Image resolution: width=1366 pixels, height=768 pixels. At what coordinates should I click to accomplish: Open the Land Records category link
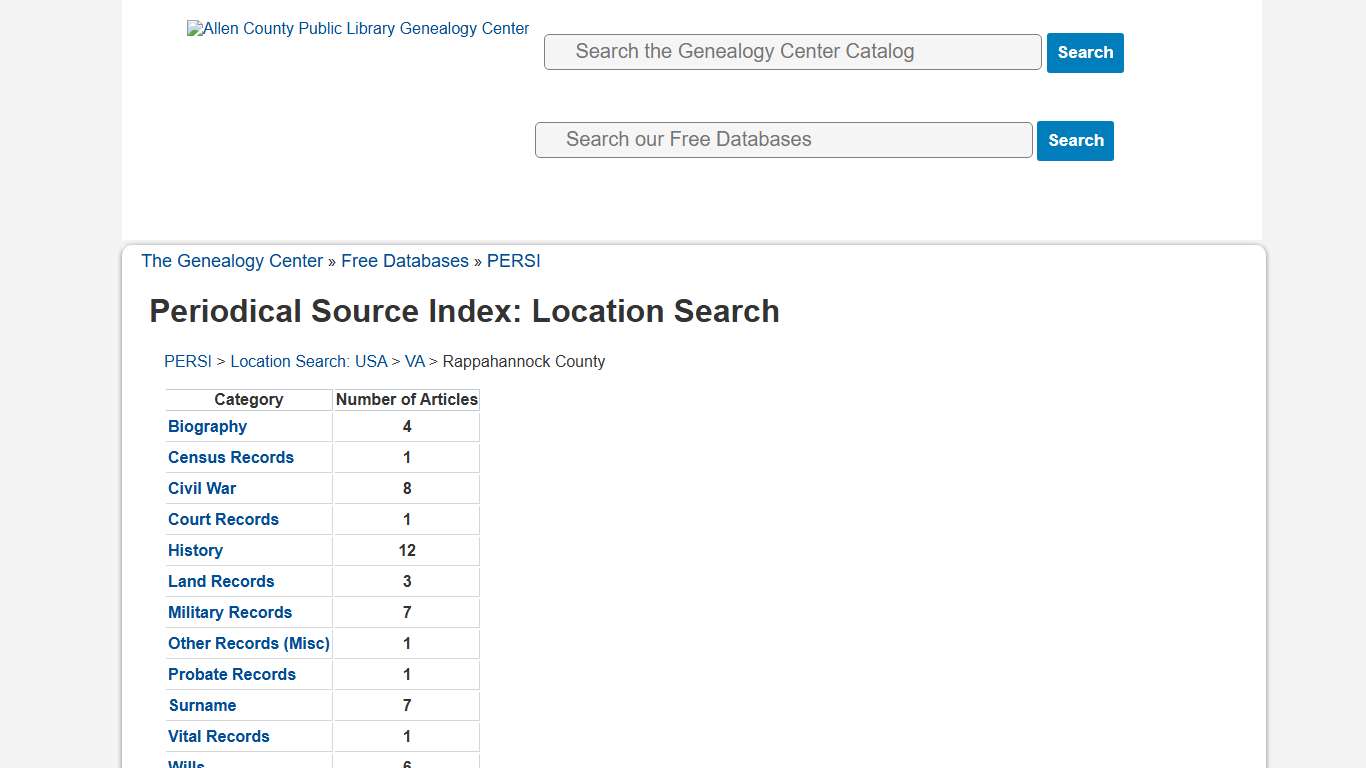221,581
